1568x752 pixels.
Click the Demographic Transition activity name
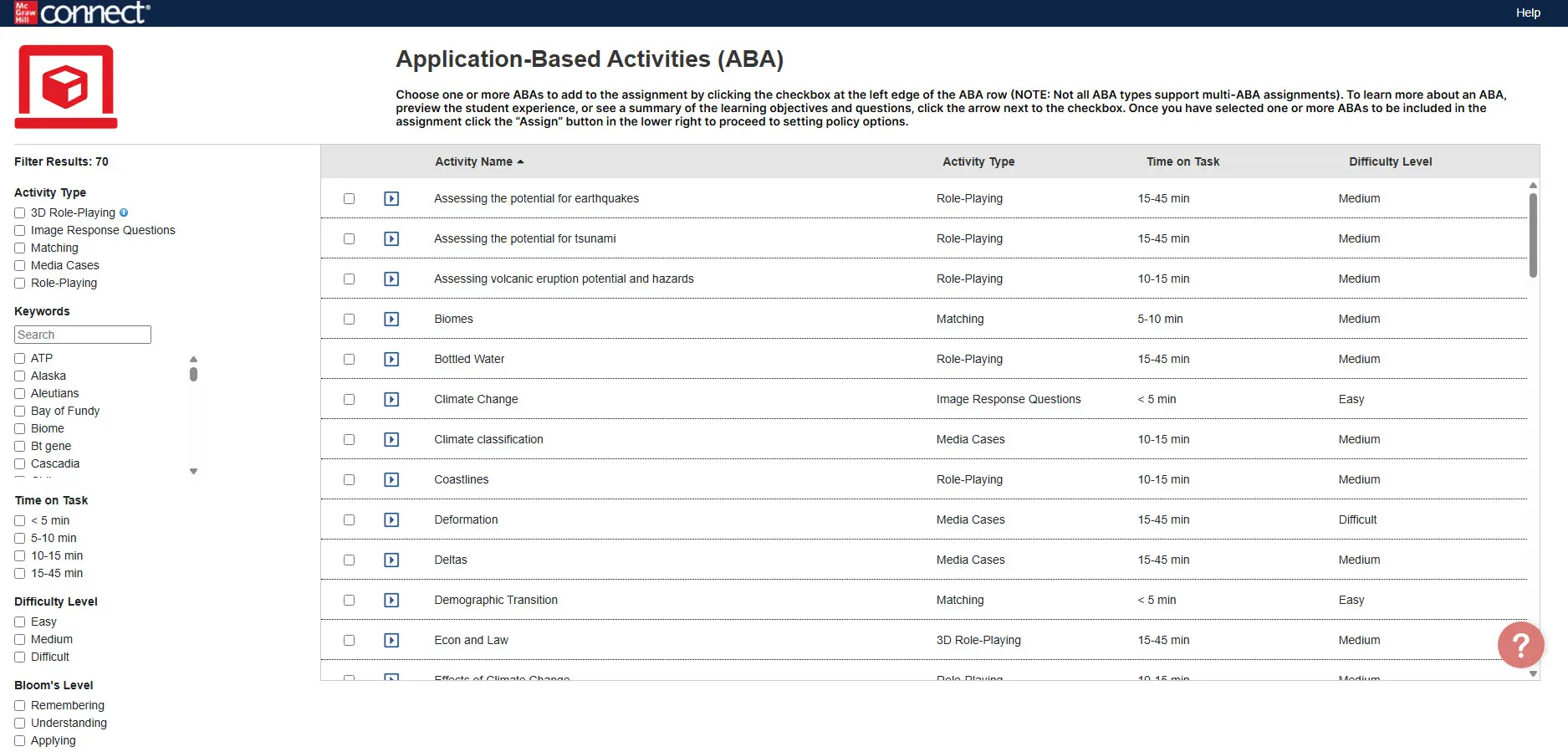point(495,600)
